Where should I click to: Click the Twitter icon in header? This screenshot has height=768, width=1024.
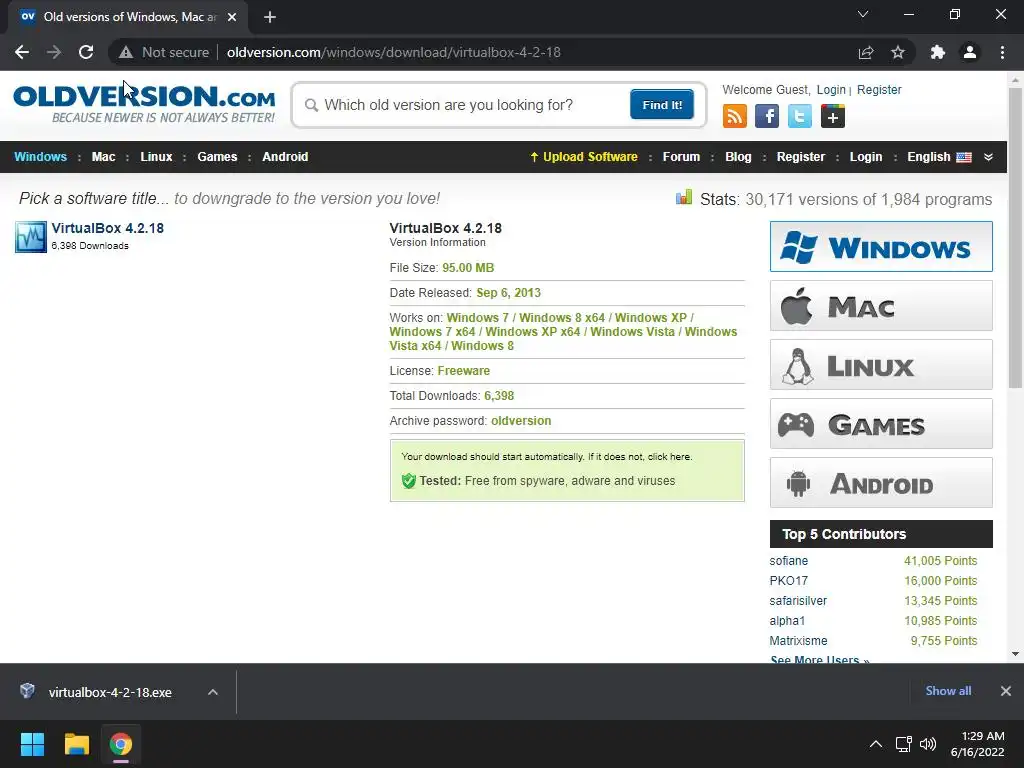[x=799, y=116]
